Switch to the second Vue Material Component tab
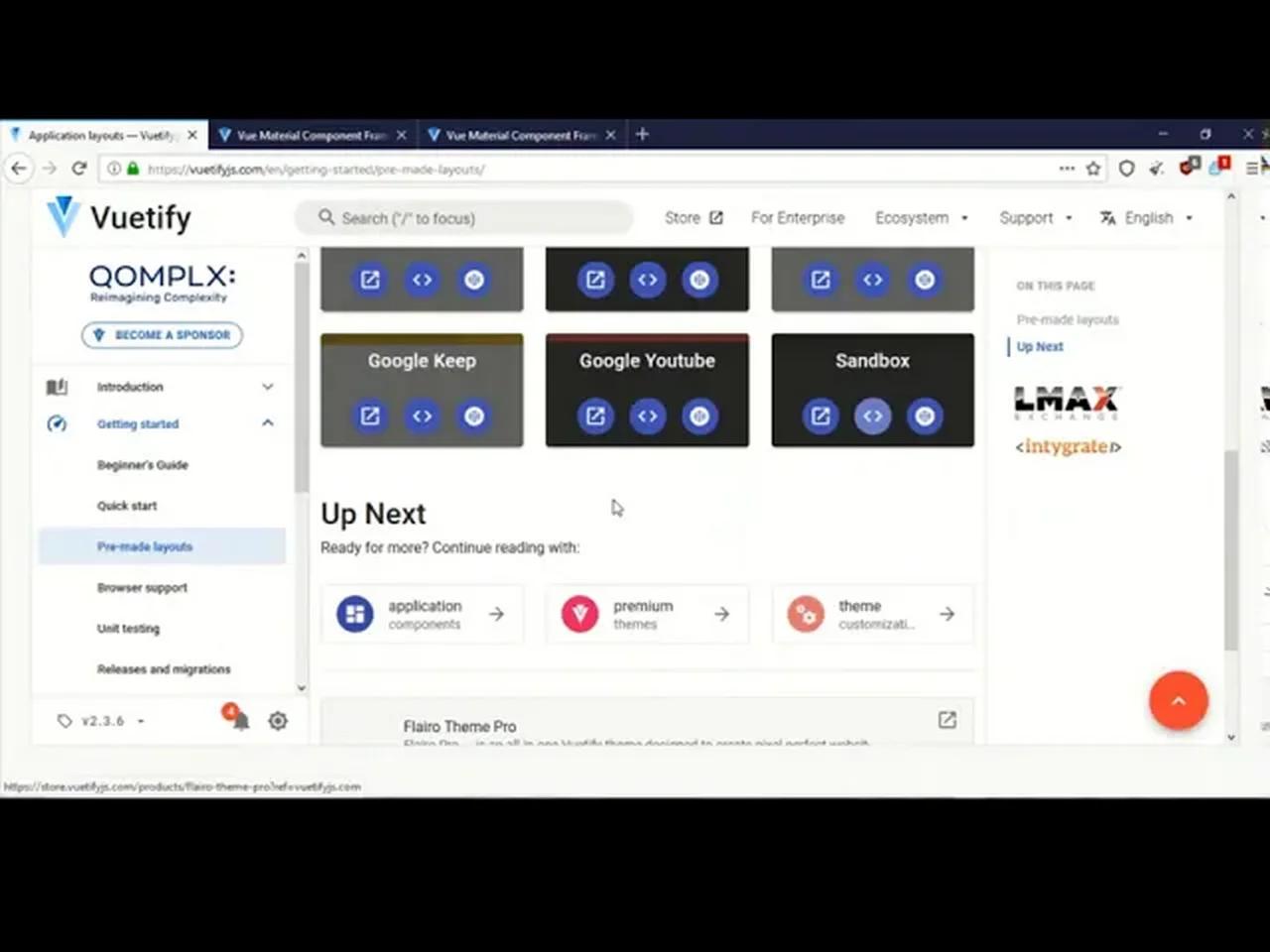The image size is (1270, 952). click(x=313, y=135)
